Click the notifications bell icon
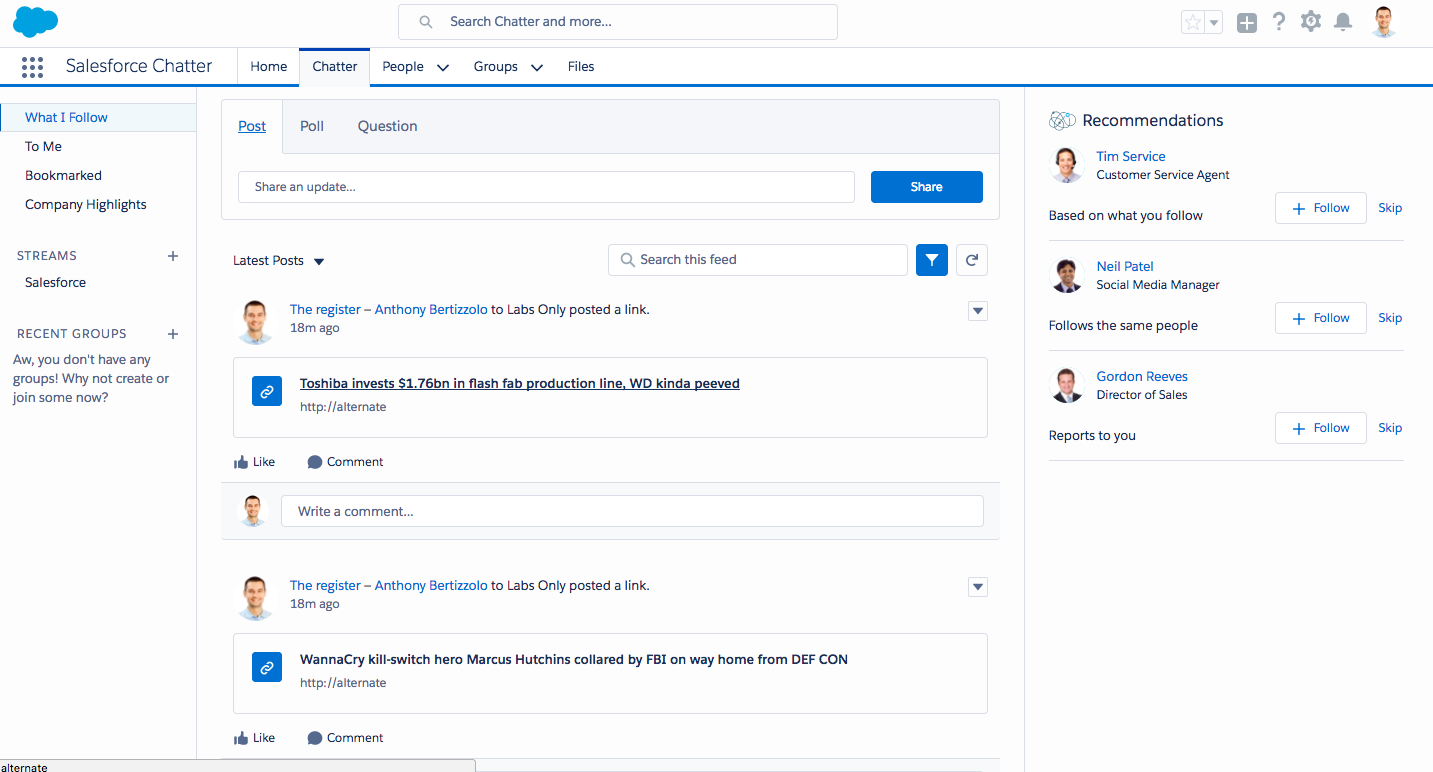This screenshot has width=1433, height=772. click(1343, 22)
